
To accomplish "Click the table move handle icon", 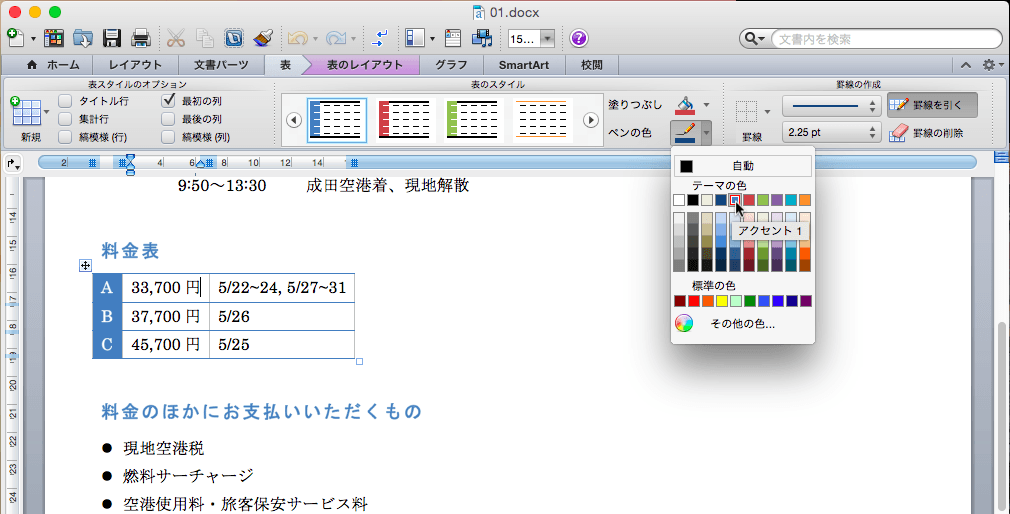I will [85, 265].
